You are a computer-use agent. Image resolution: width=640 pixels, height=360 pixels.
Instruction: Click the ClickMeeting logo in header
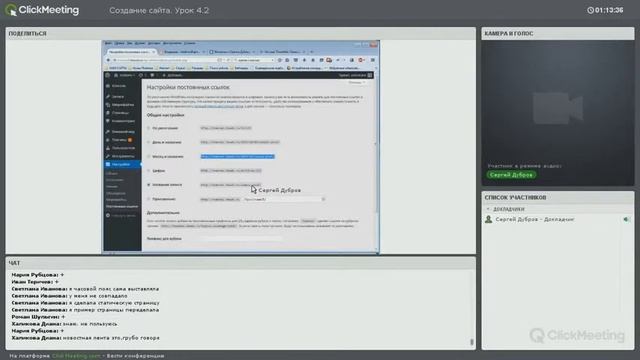pos(42,10)
